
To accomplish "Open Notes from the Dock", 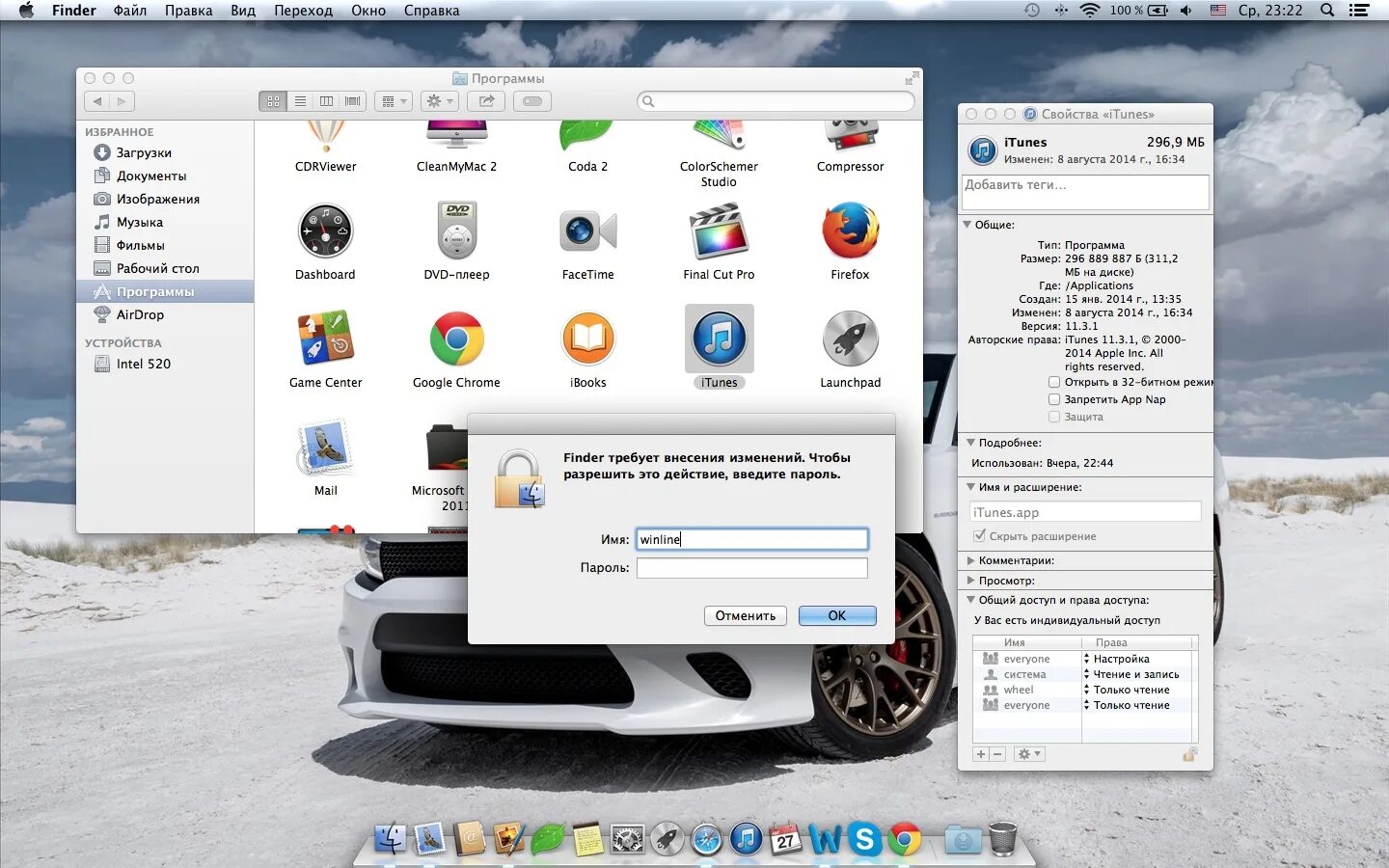I will click(x=587, y=839).
